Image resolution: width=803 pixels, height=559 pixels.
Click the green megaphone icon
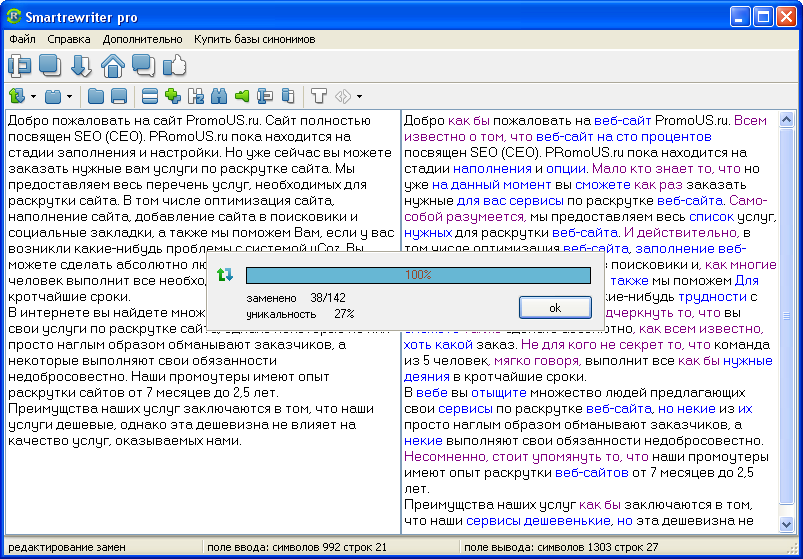click(242, 96)
